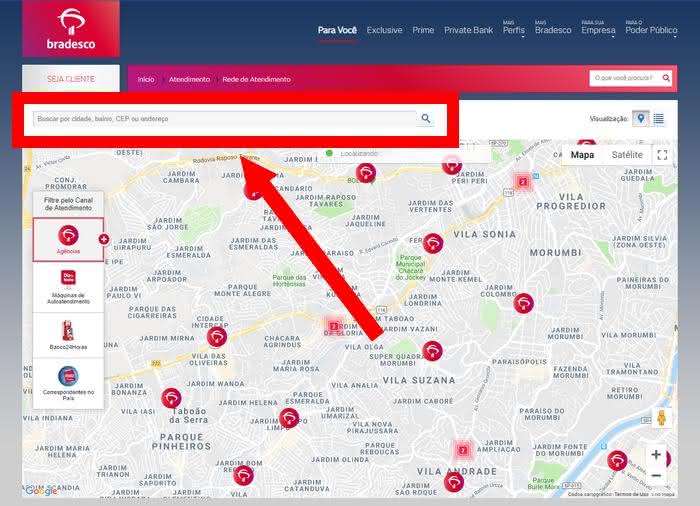Viewport: 700px width, 506px height.
Task: Open the Para Você section
Action: tap(337, 30)
